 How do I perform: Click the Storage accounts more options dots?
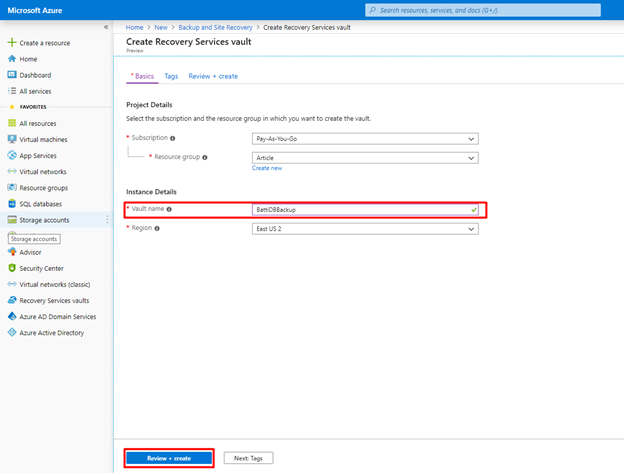pos(107,220)
